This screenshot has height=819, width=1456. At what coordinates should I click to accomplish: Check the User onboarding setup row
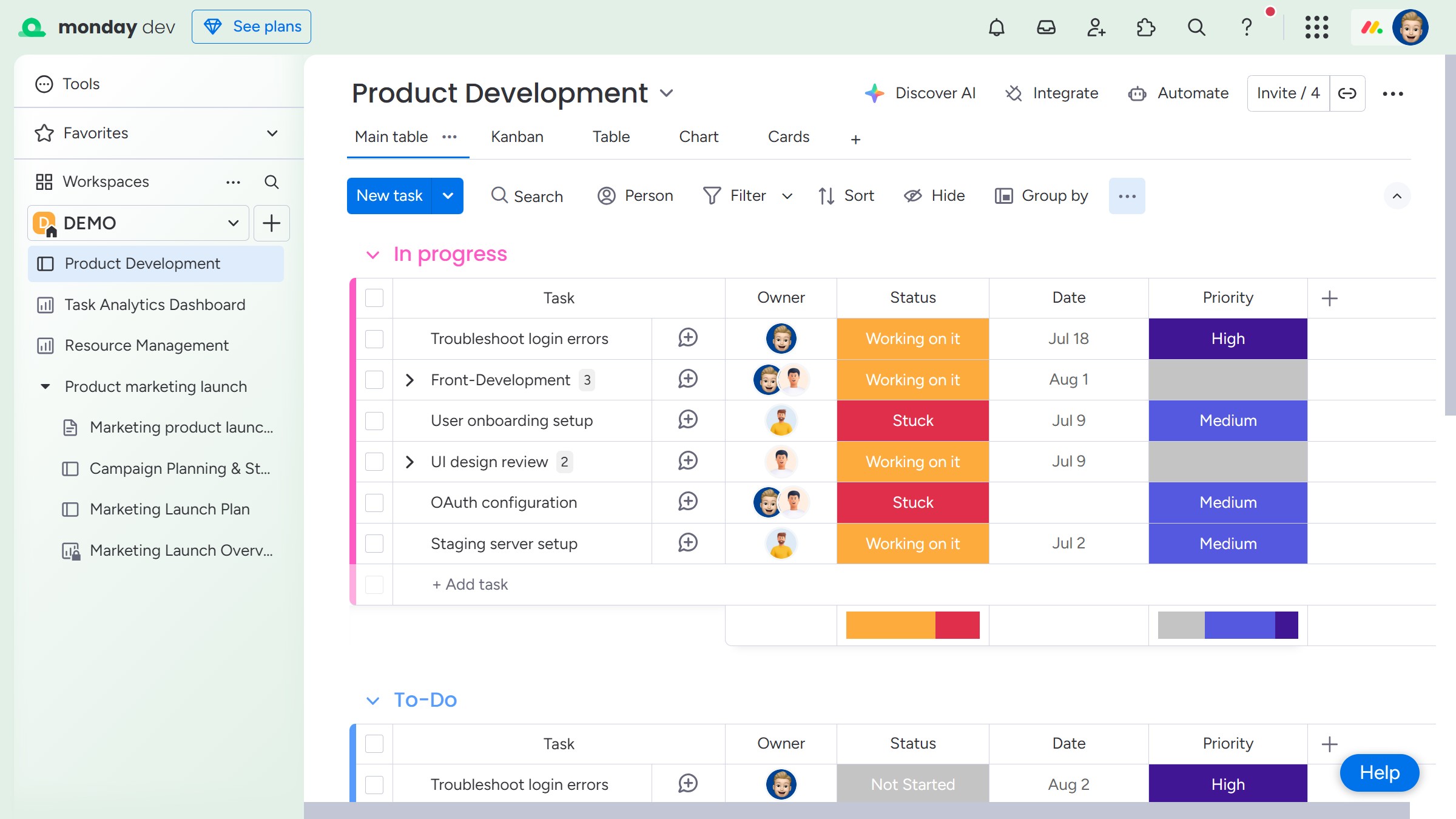[374, 420]
